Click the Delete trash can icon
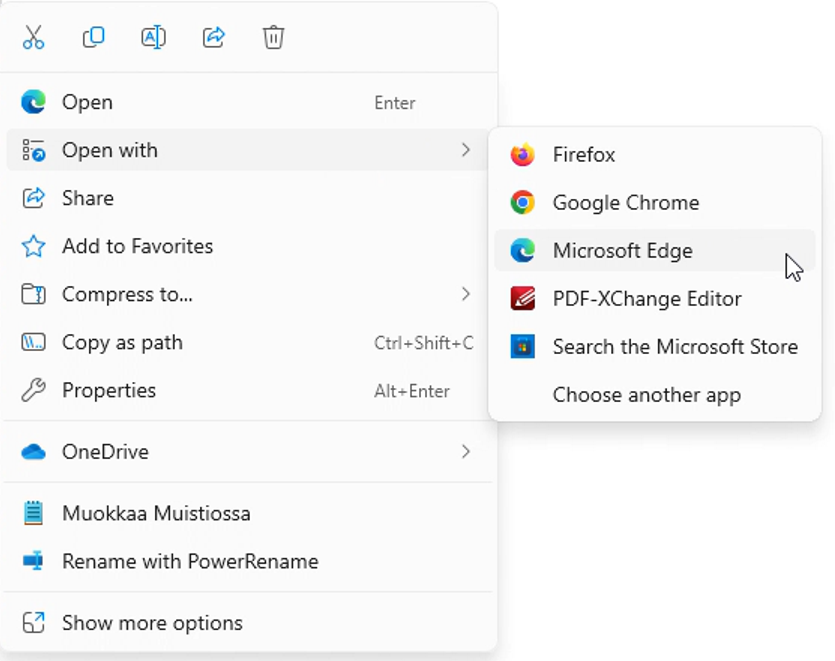Image resolution: width=835 pixels, height=661 pixels. [273, 37]
